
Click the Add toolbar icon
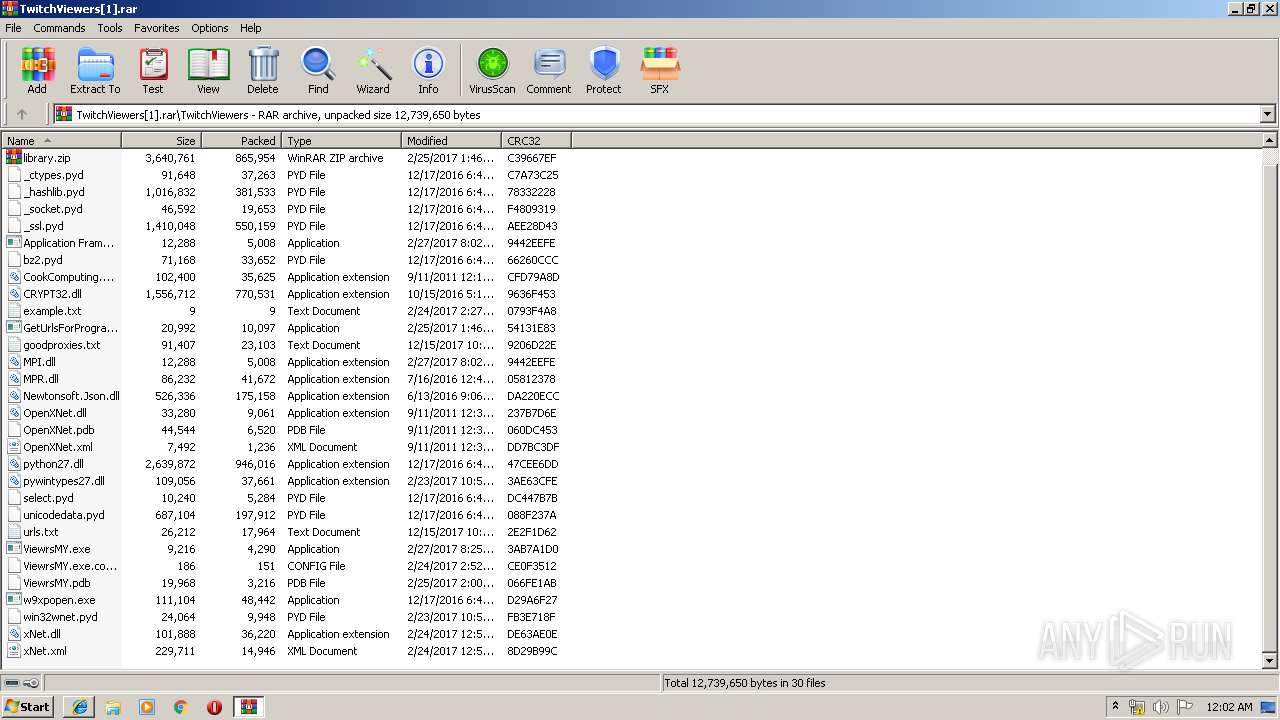[x=37, y=70]
